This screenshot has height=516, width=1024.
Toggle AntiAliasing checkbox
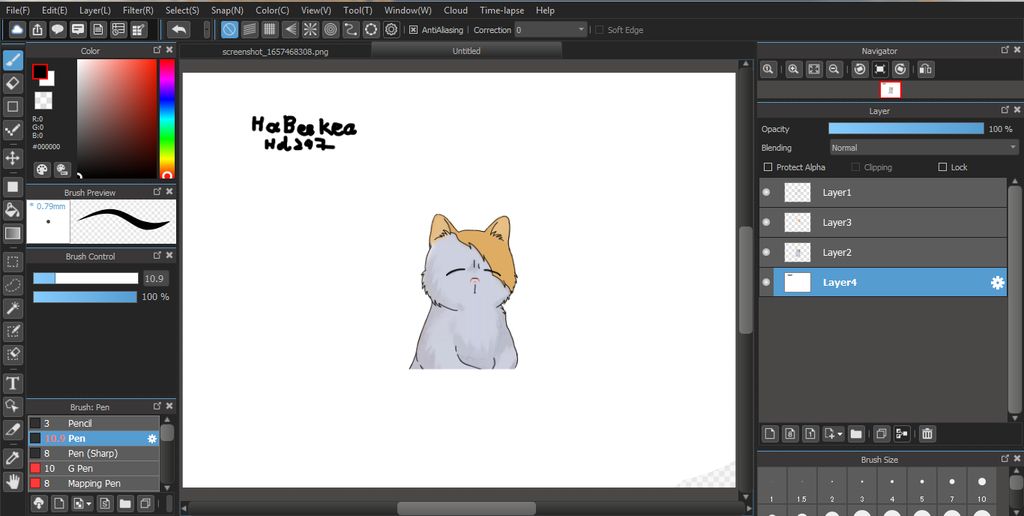(x=413, y=30)
